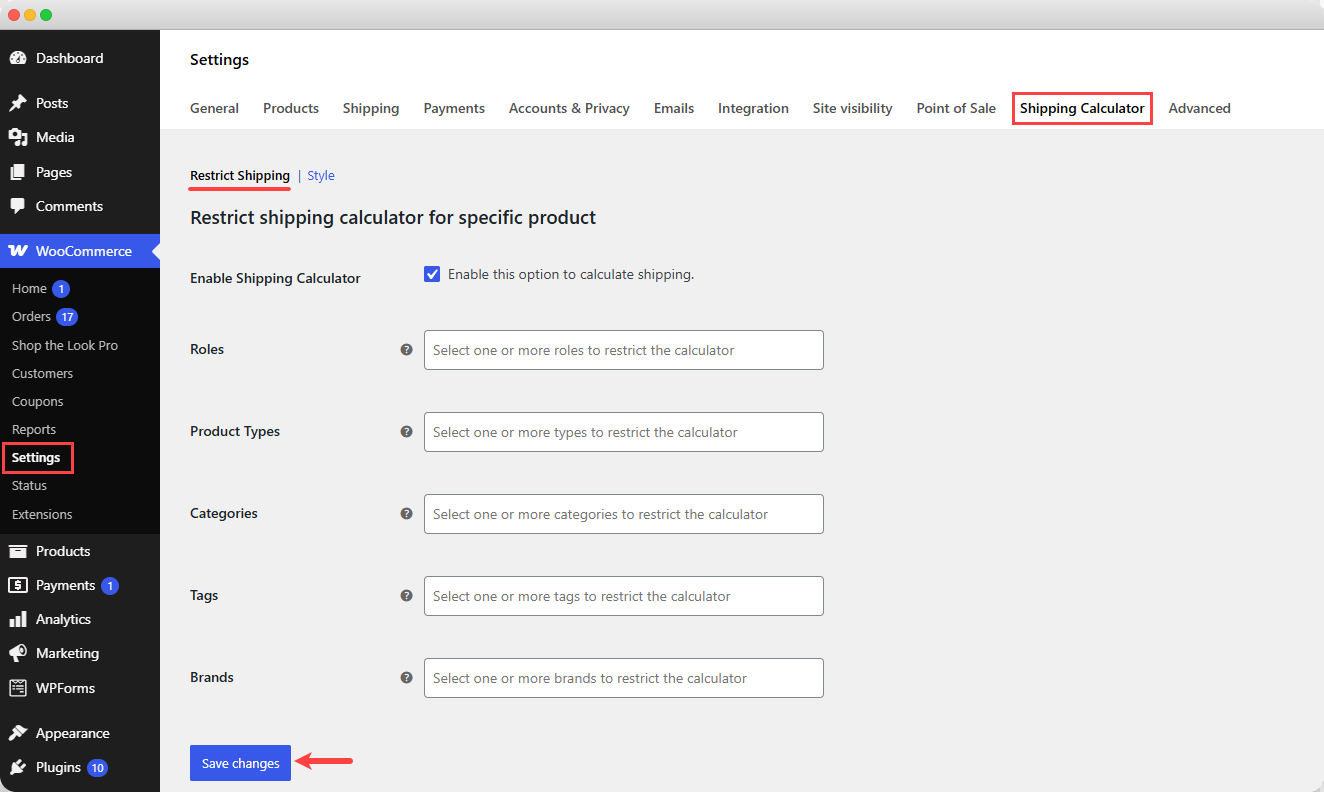
Task: Click the Plugins plug icon
Action: (x=18, y=767)
